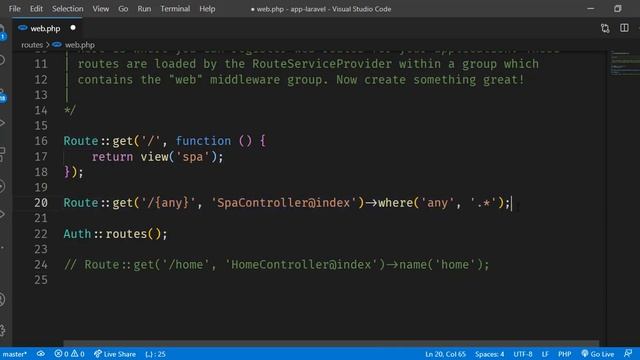Change indentation via Spaces: 4
640x360 pixels.
coord(489,354)
